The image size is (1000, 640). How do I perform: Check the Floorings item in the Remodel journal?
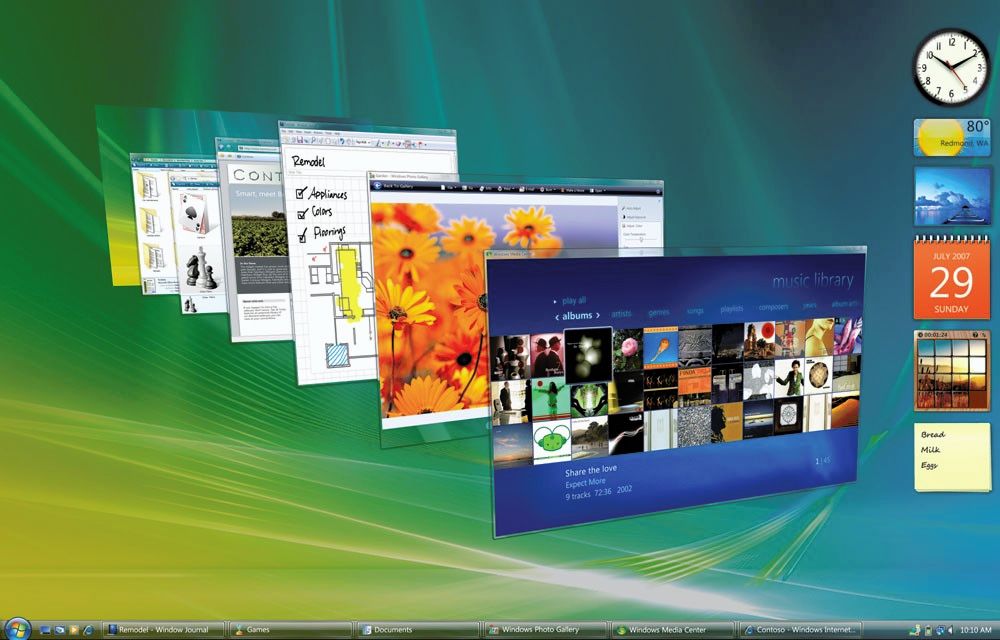point(302,235)
